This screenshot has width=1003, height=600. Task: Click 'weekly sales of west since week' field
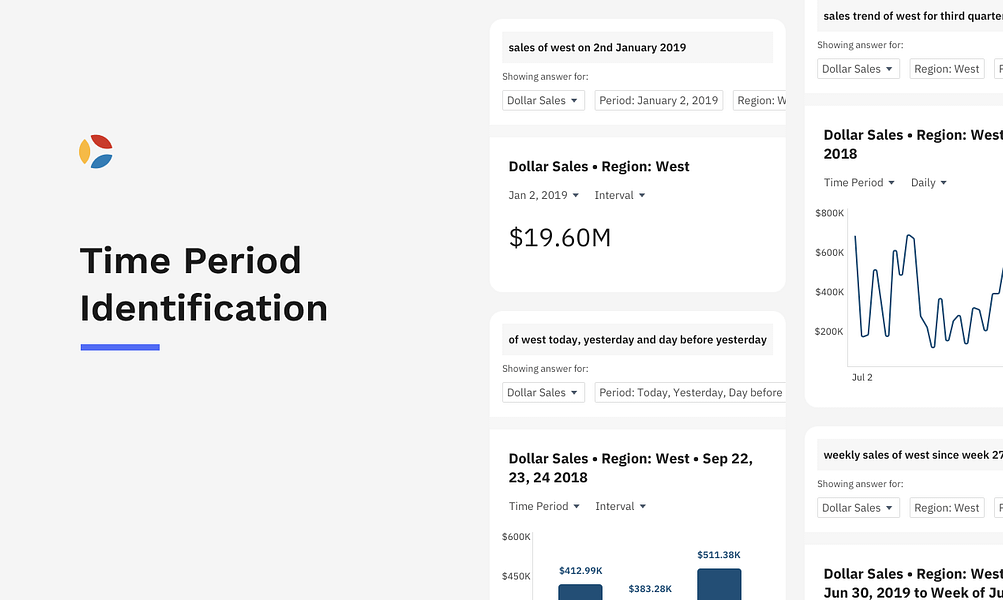point(910,455)
